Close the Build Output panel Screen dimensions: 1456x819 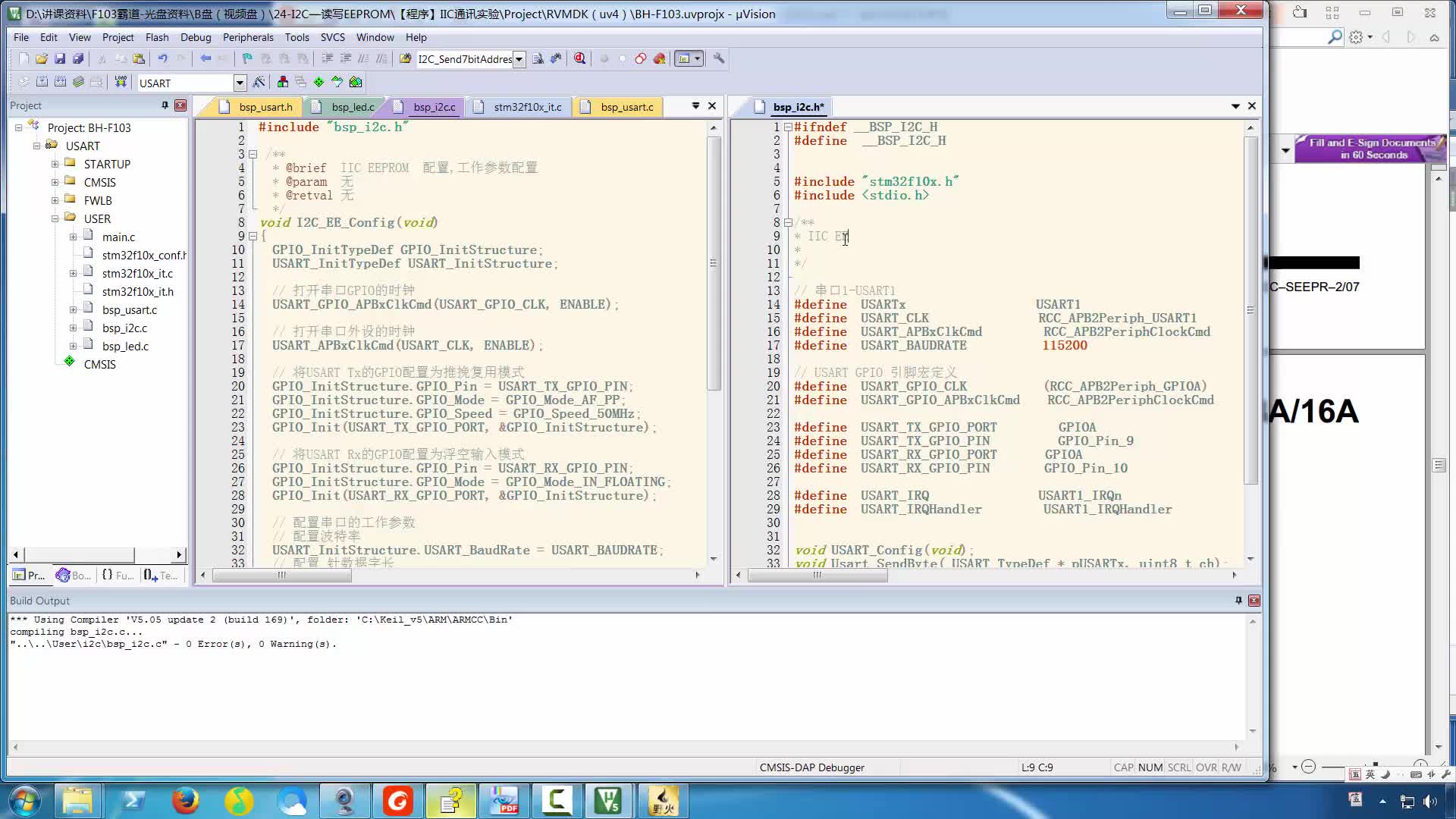pos(1254,600)
